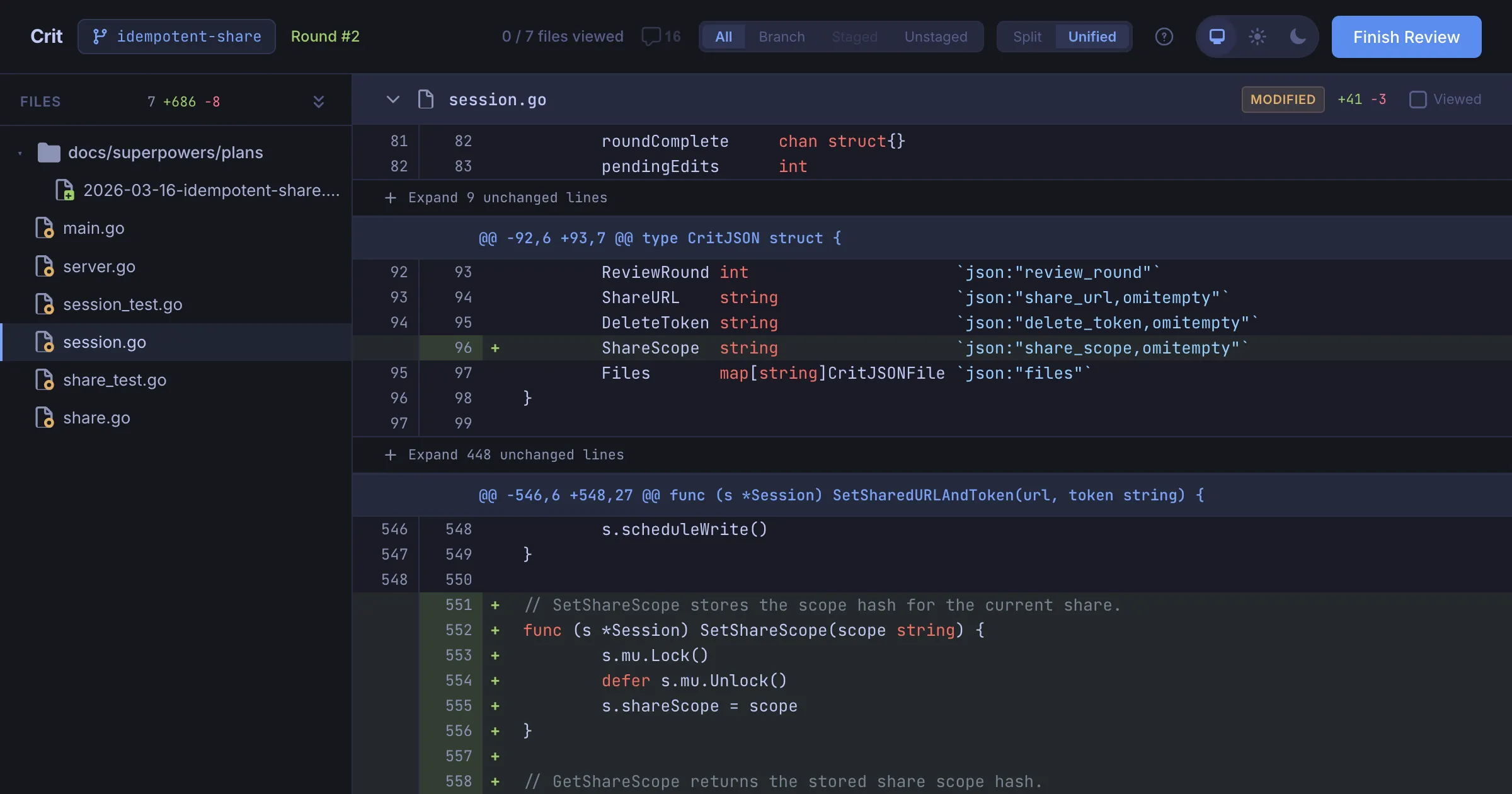The image size is (1512, 794).
Task: Mark session.go as Viewed
Action: [x=1417, y=100]
